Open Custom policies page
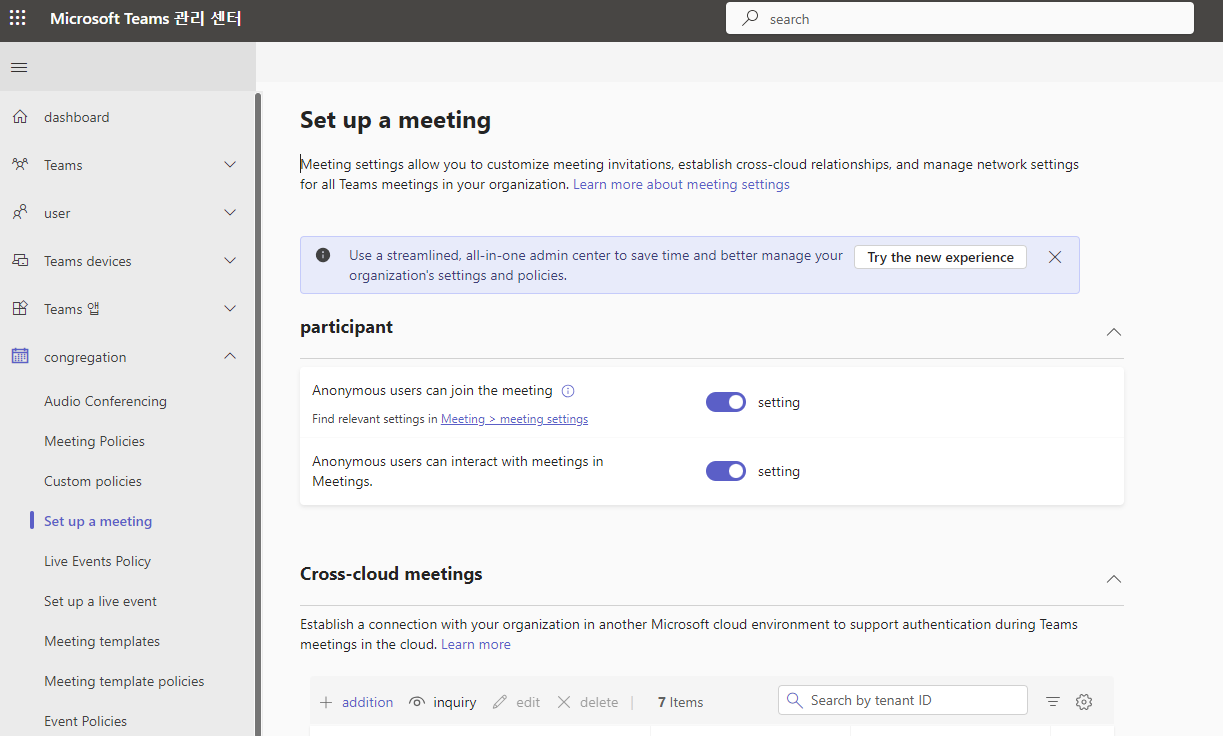This screenshot has width=1223, height=736. [93, 481]
